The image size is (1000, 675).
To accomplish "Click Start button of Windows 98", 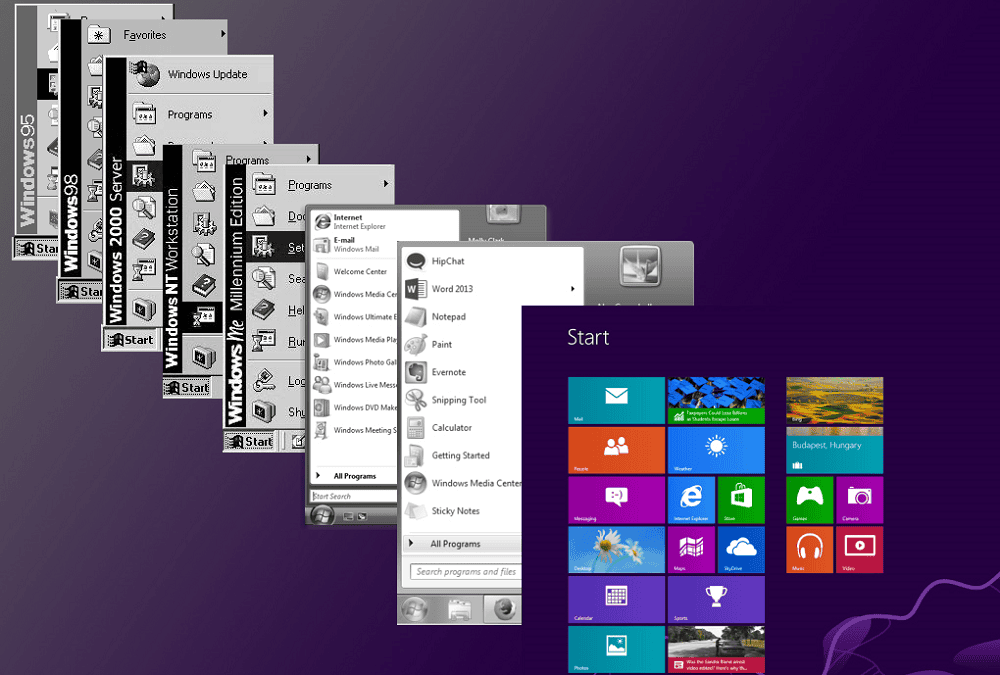I will point(81,292).
